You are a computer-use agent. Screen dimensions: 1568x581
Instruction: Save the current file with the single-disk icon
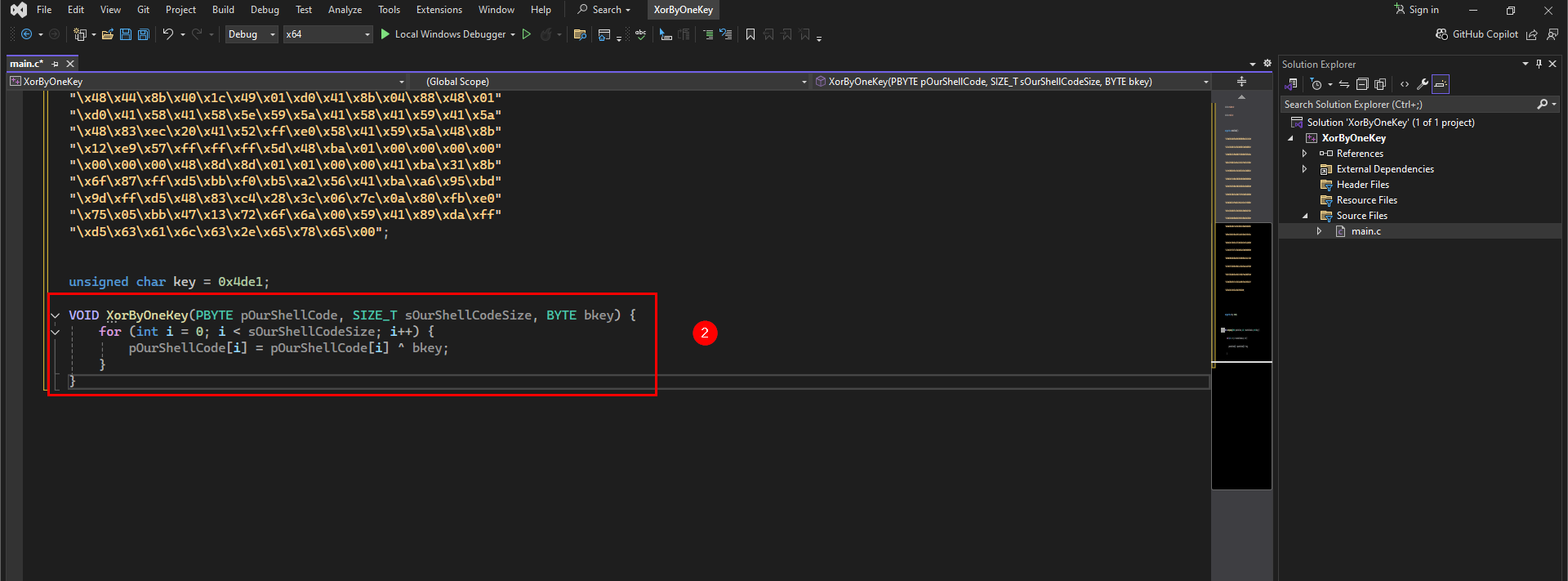(126, 34)
